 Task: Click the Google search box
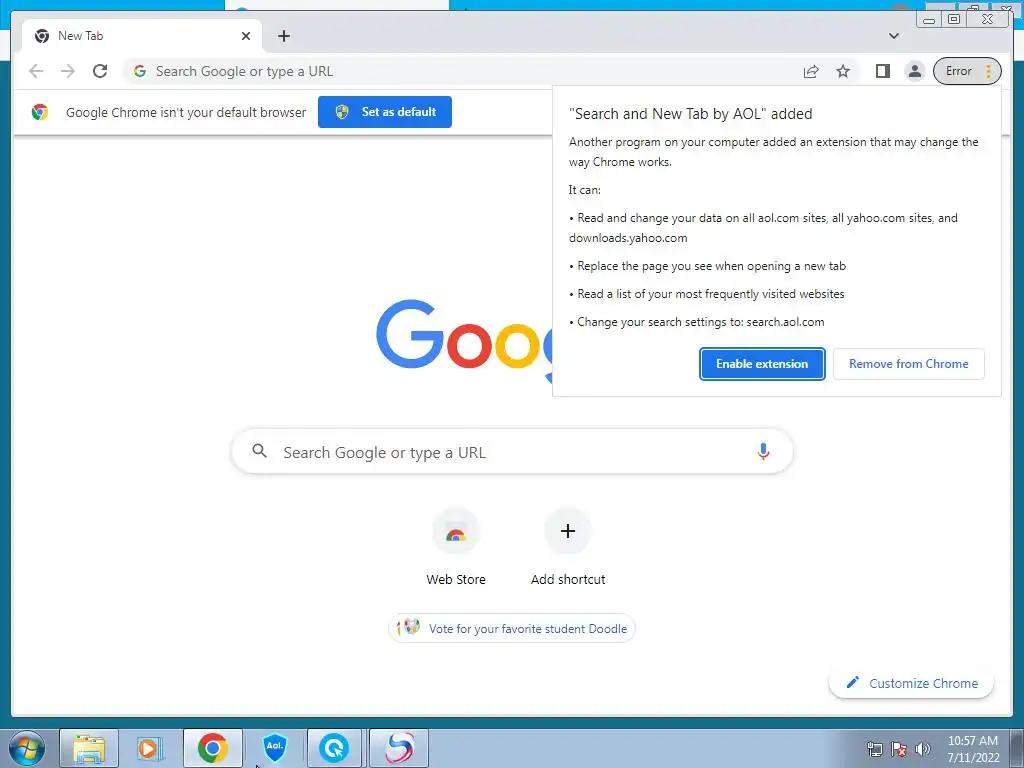(x=512, y=452)
